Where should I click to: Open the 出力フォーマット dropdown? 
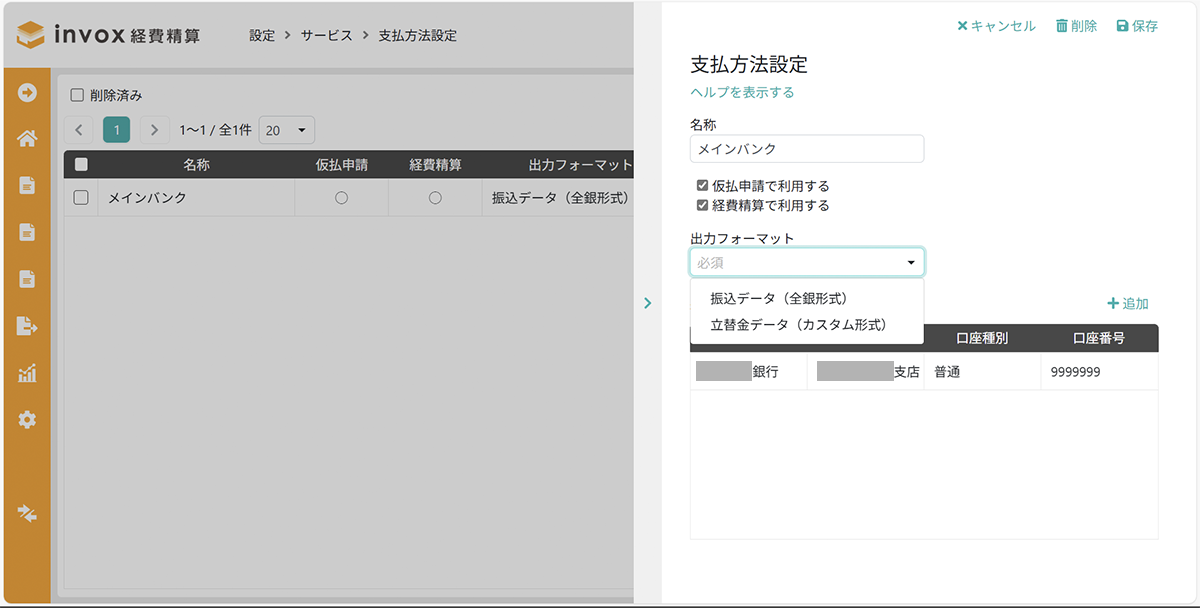pyautogui.click(x=806, y=263)
